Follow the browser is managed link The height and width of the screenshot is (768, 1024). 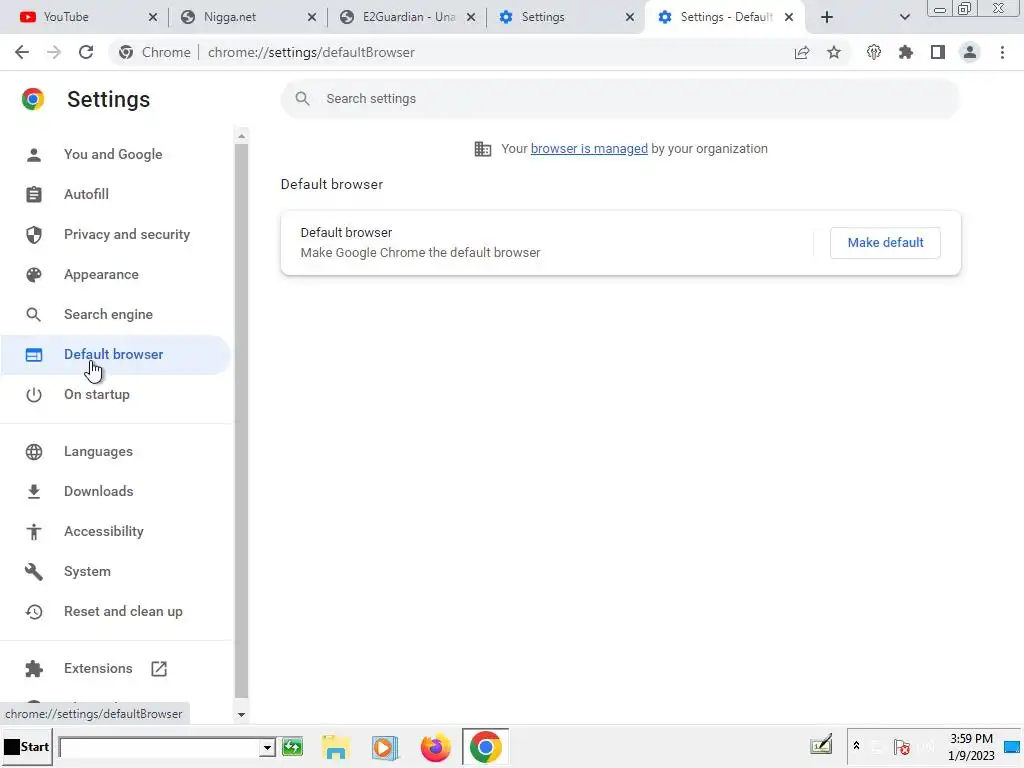point(589,149)
